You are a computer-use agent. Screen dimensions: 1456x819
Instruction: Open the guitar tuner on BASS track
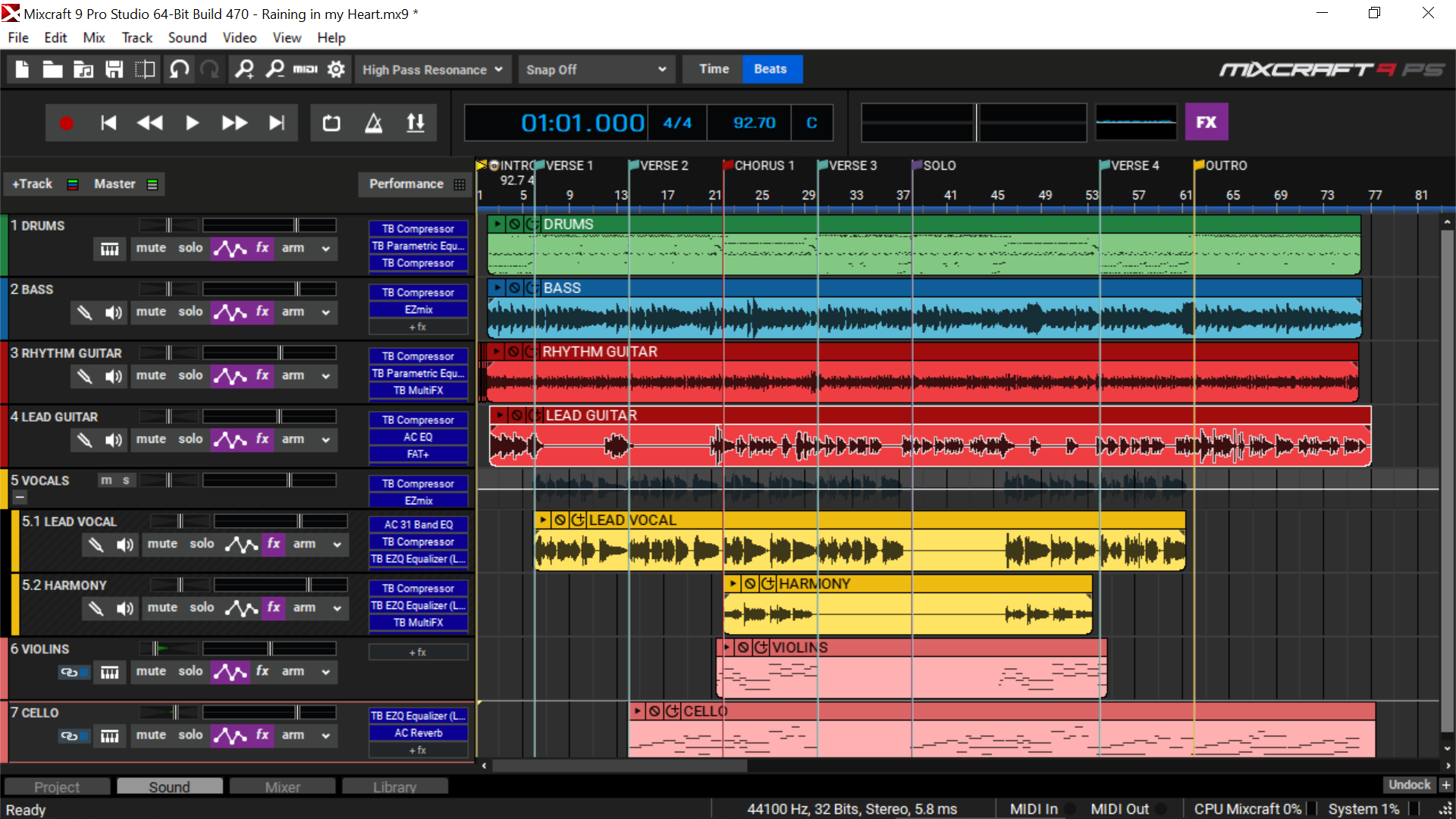(84, 312)
